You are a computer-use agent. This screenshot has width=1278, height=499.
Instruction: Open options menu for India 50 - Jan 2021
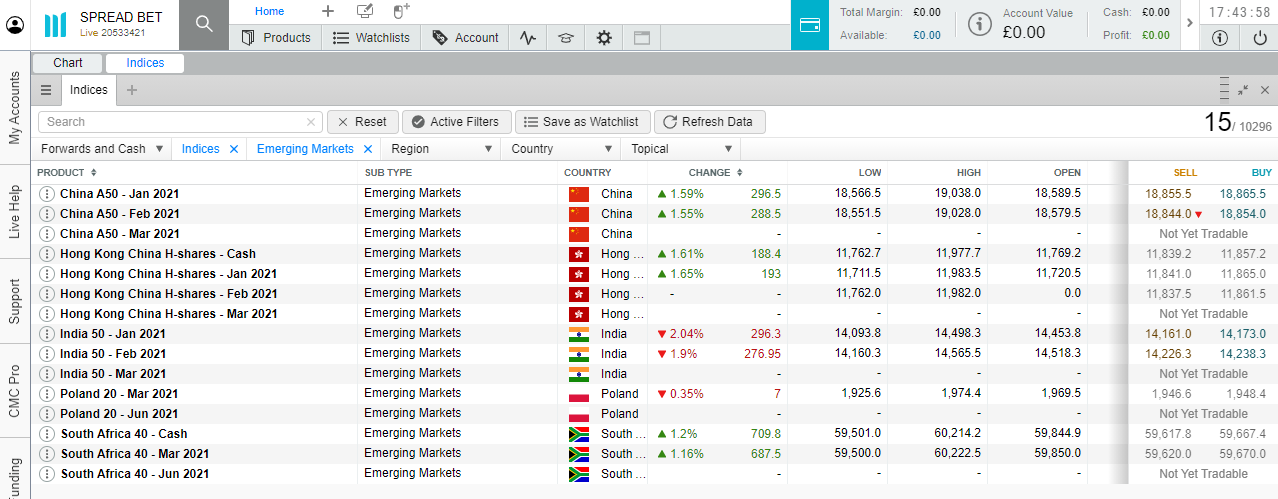pos(46,334)
